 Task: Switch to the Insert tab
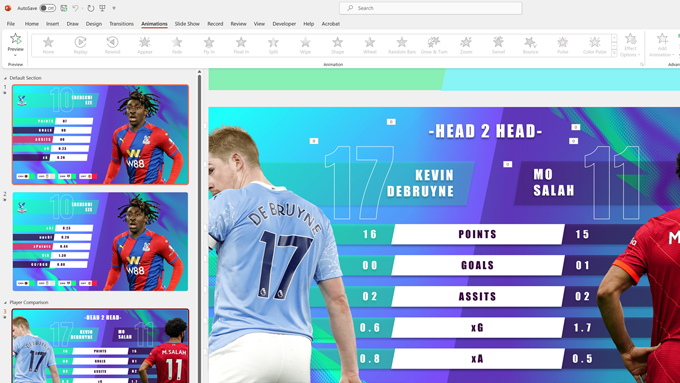click(x=52, y=24)
